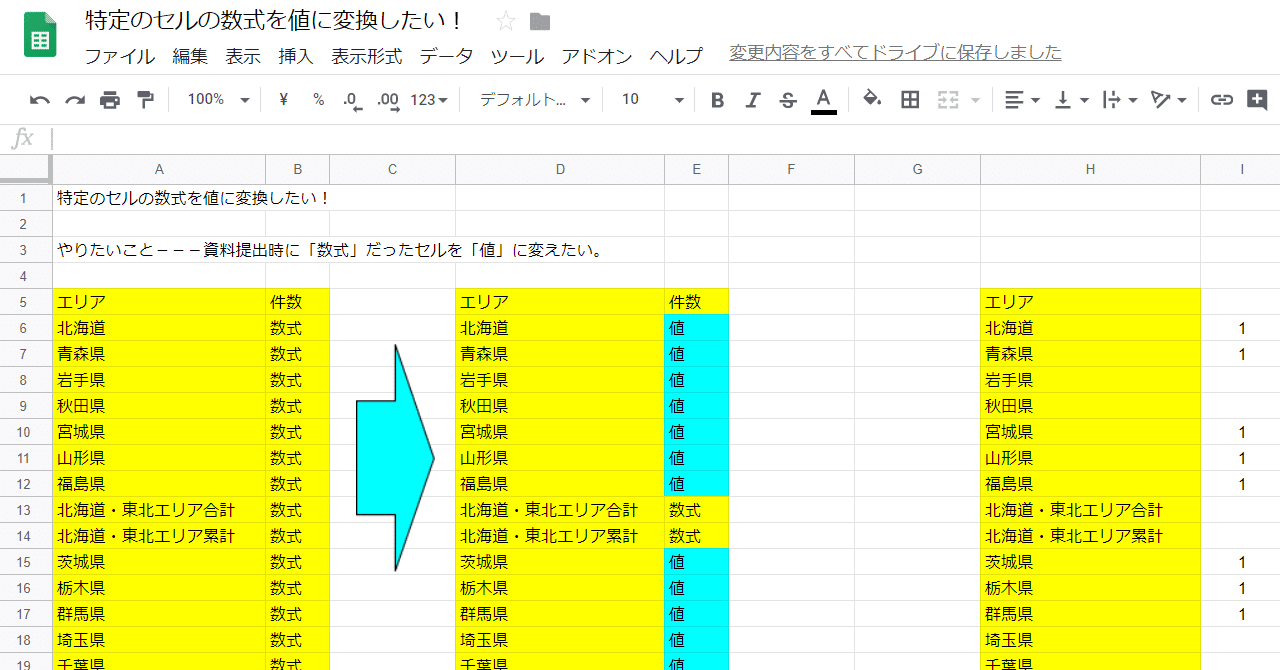Apply yen currency format
The height and width of the screenshot is (670, 1280).
coord(283,99)
